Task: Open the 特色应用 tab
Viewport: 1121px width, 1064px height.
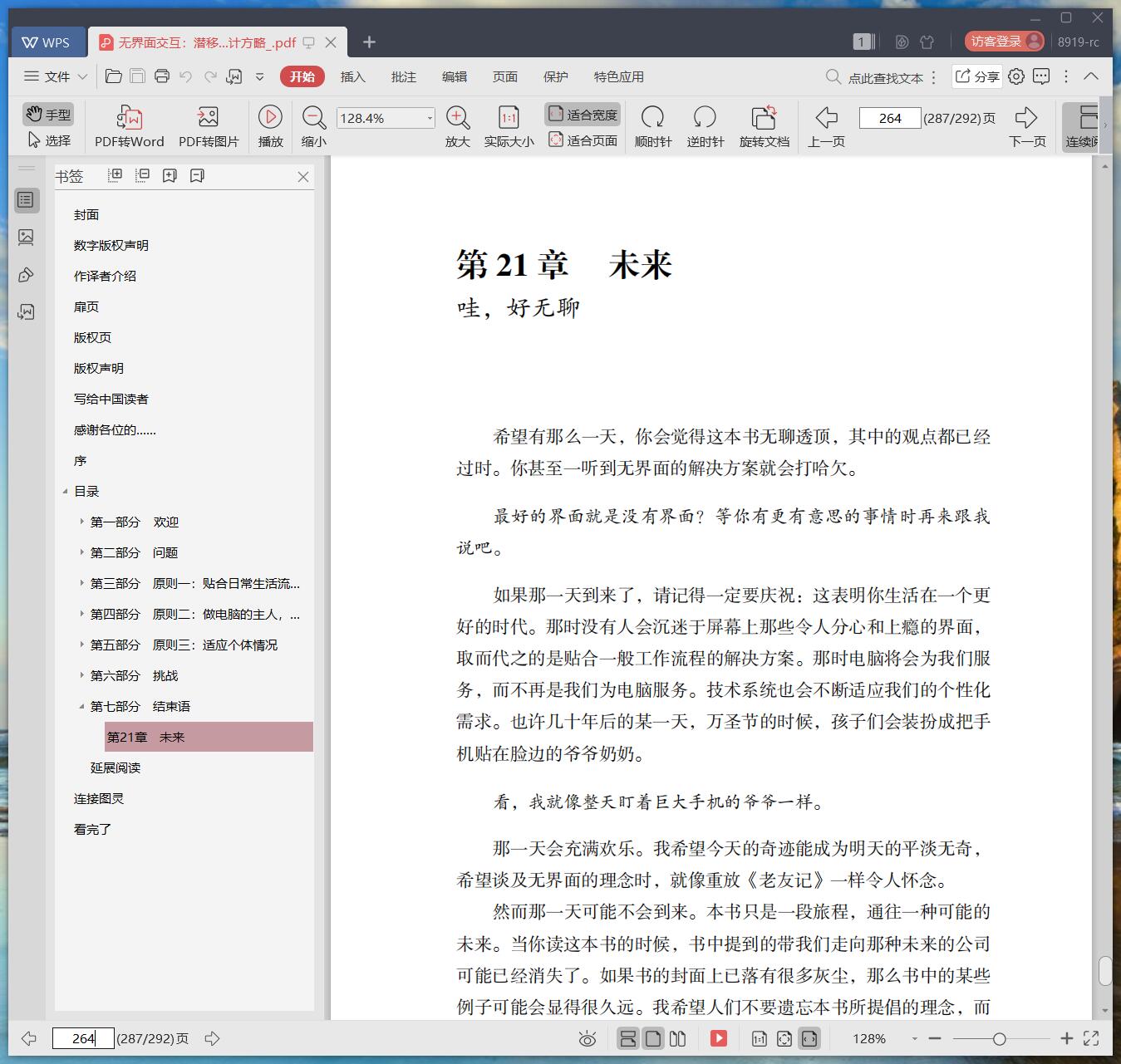Action: pos(619,76)
